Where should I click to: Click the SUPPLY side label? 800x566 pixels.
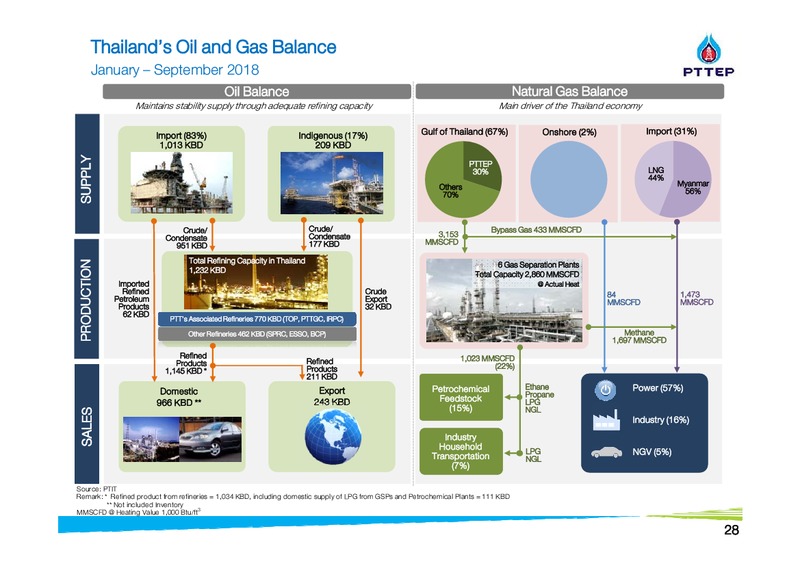pos(87,174)
